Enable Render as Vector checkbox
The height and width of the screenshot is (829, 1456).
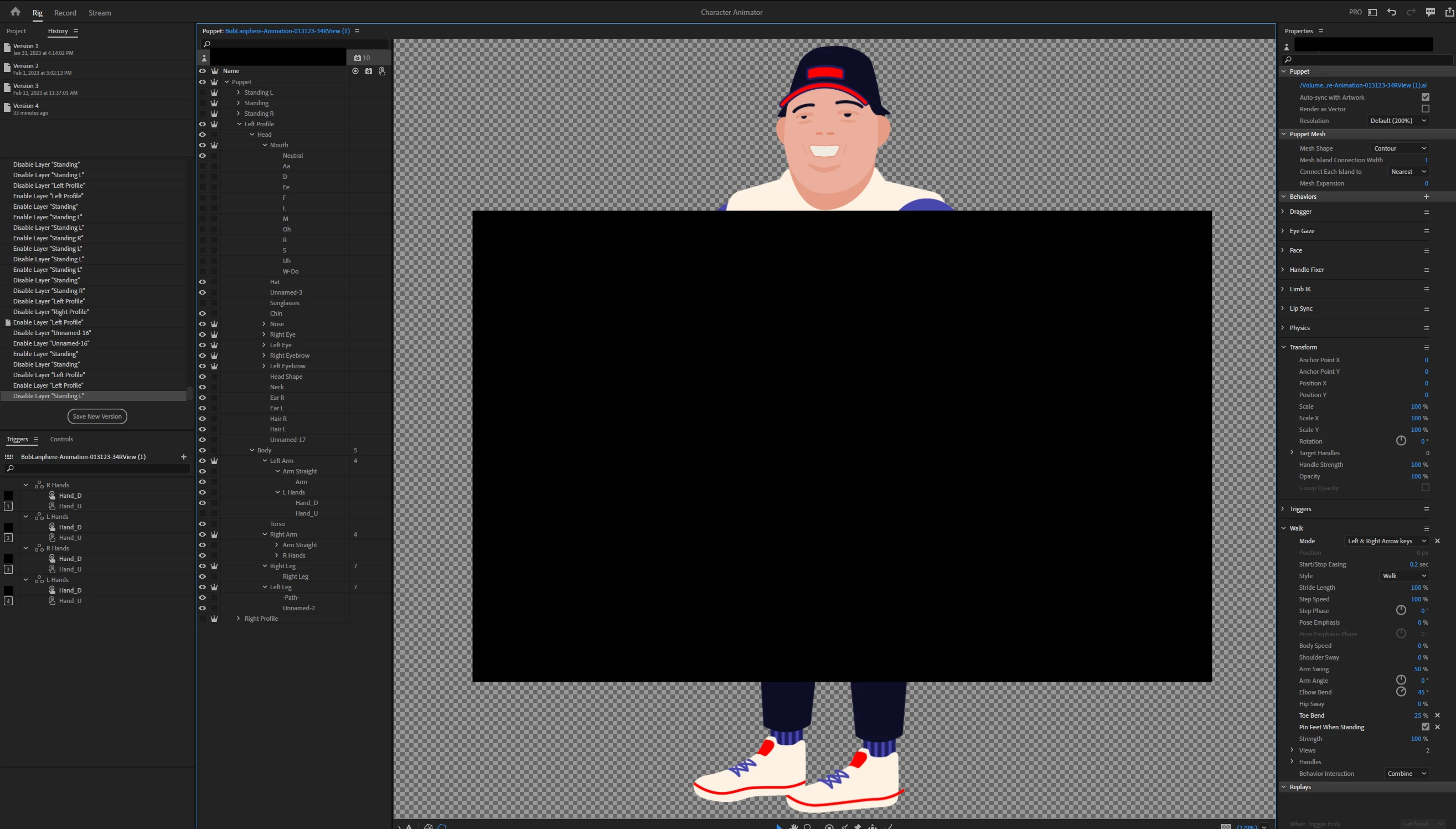pos(1425,109)
